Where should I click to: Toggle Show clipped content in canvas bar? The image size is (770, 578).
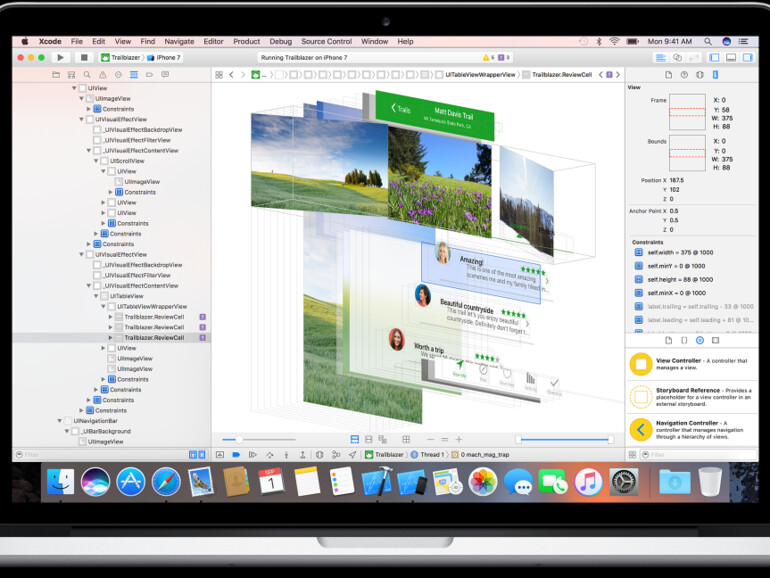(x=355, y=440)
